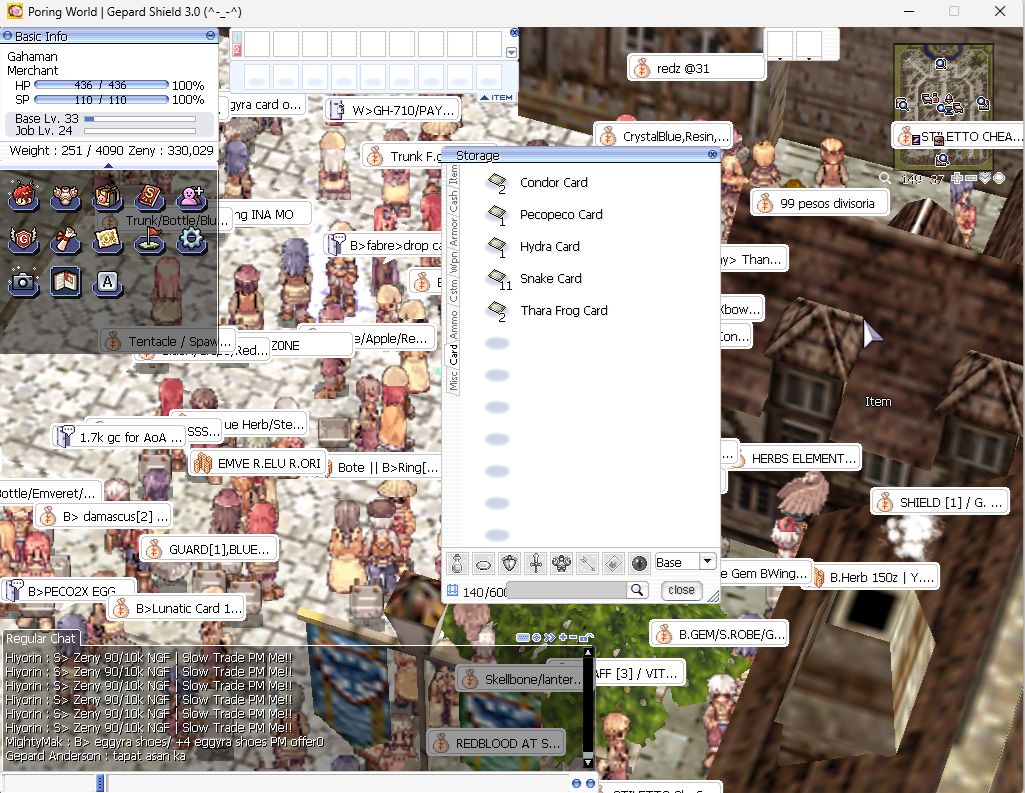Click the close button in Storage

pos(681,590)
